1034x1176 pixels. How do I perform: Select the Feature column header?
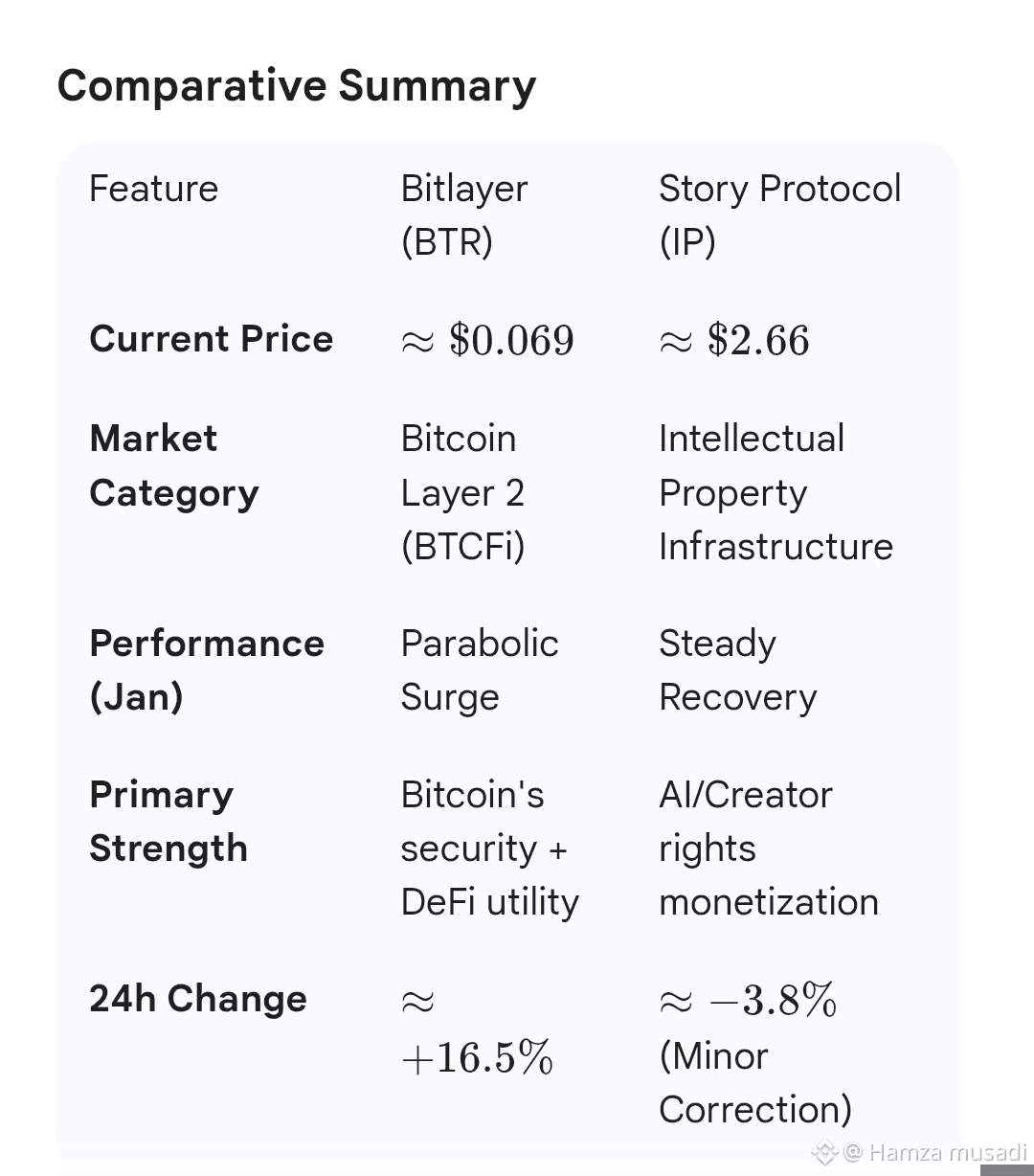pos(153,189)
